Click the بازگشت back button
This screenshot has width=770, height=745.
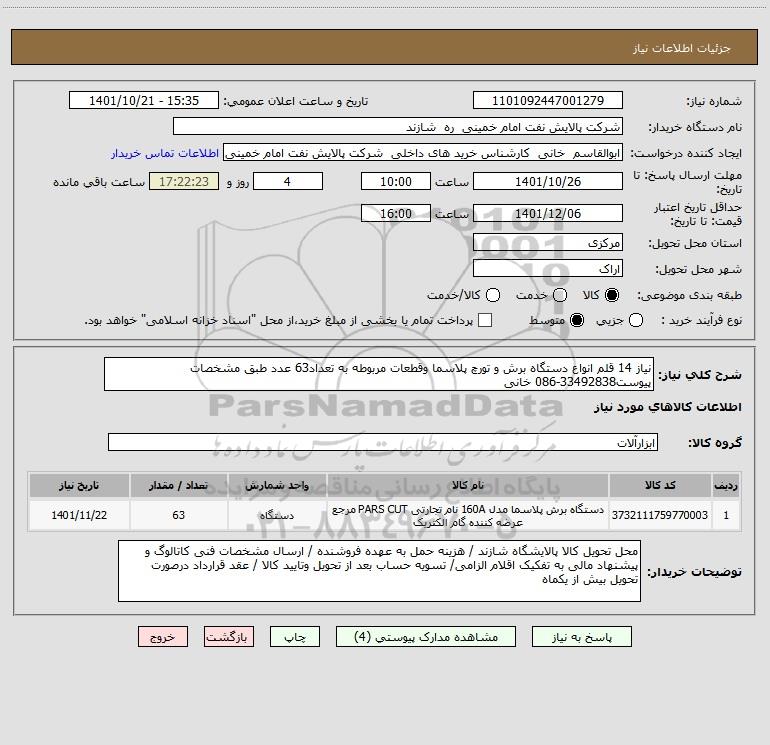point(229,637)
